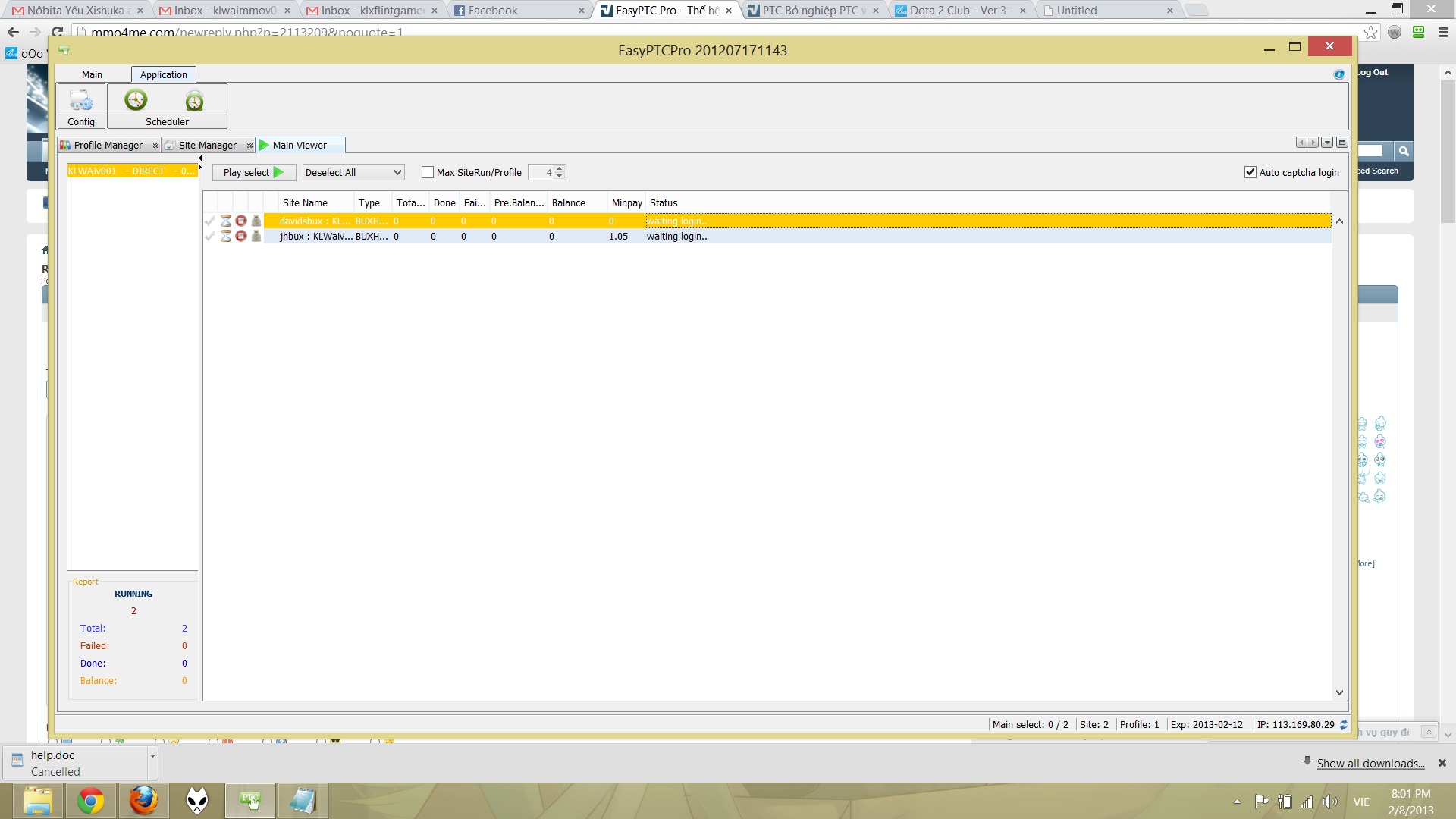
Task: Click the stop icon in davidsbux row
Action: (241, 221)
